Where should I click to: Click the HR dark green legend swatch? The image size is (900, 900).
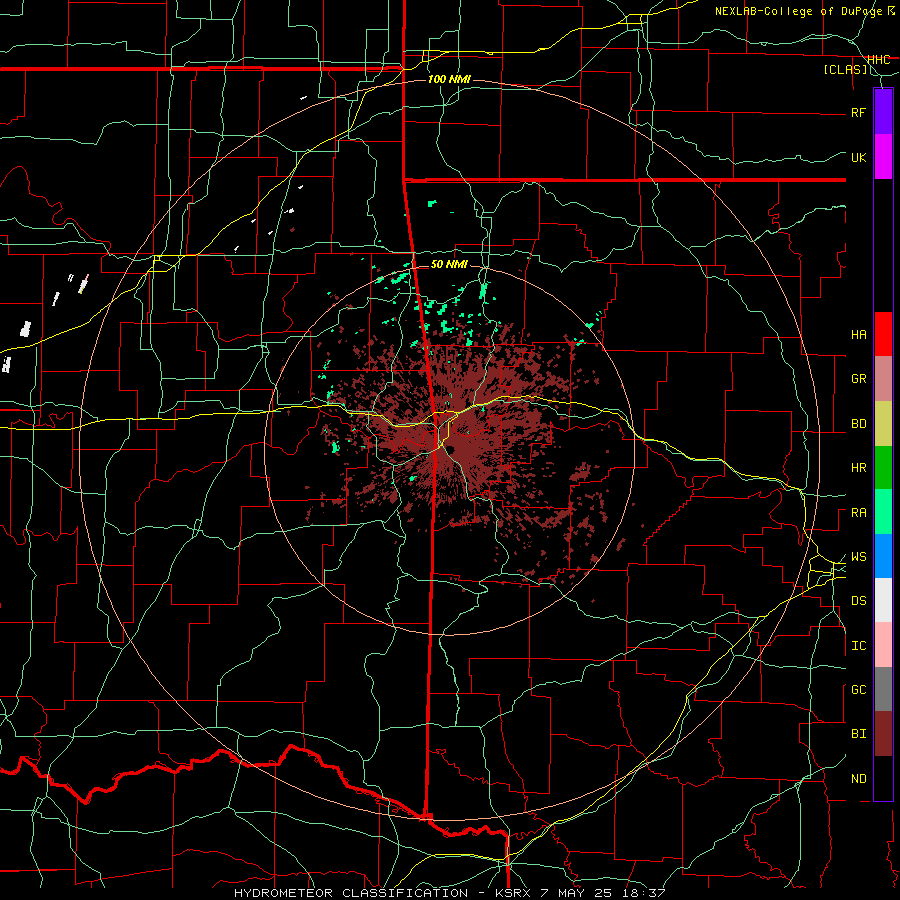(883, 468)
